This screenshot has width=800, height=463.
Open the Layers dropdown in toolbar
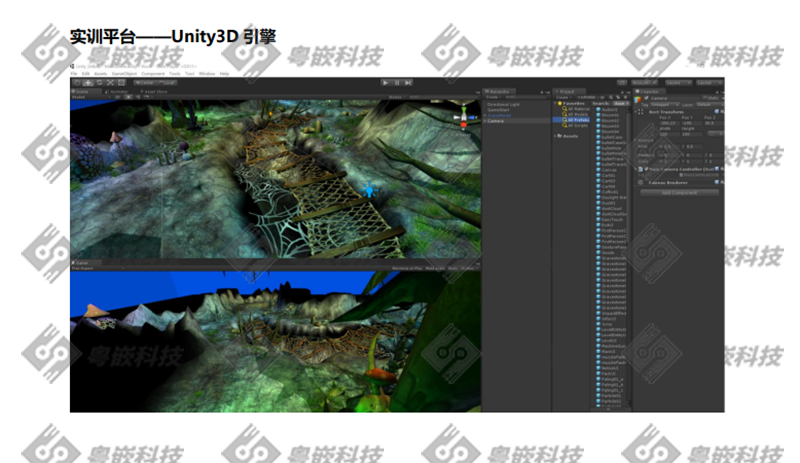pos(678,82)
